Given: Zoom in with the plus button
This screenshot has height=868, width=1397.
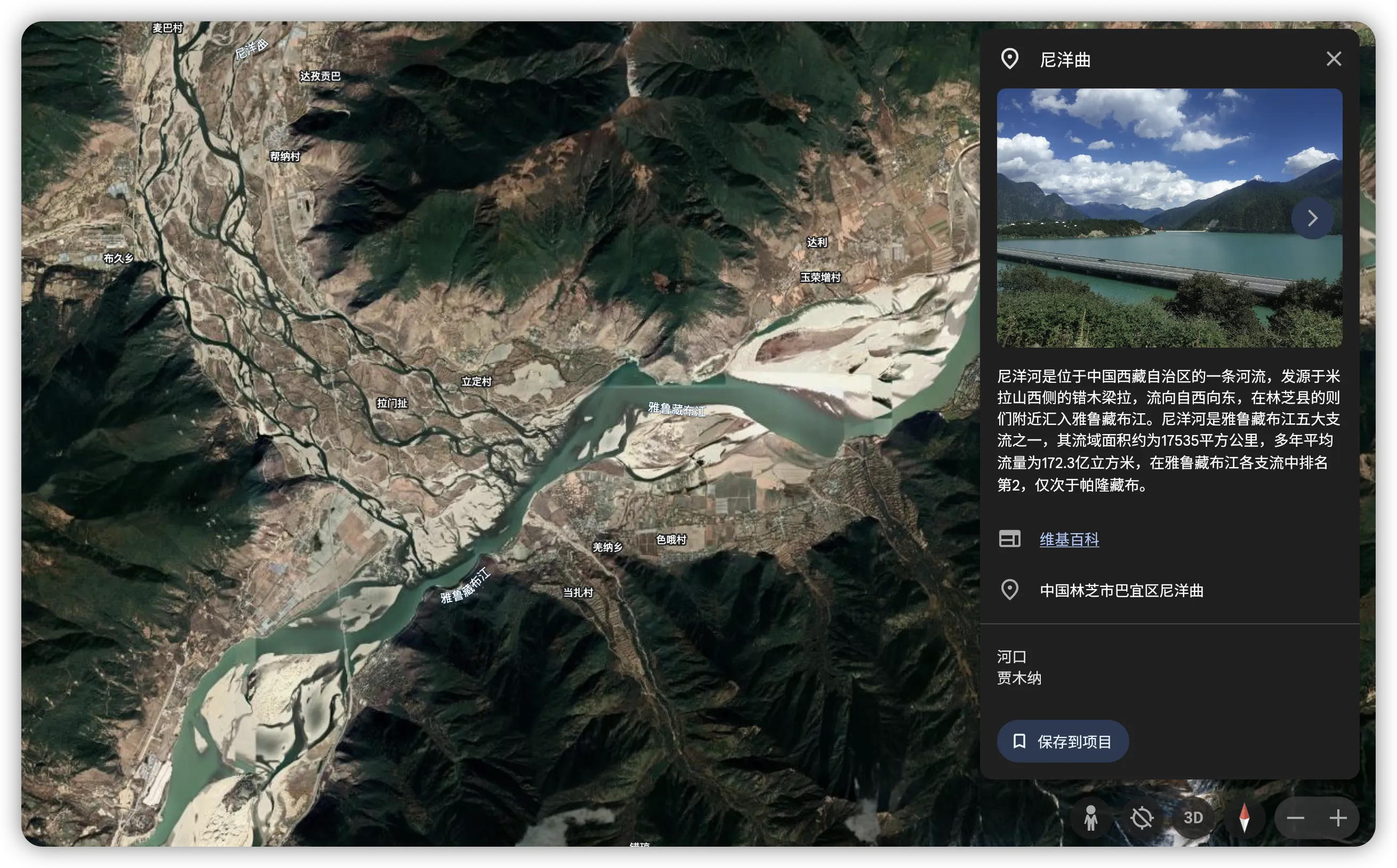Looking at the screenshot, I should tap(1338, 818).
